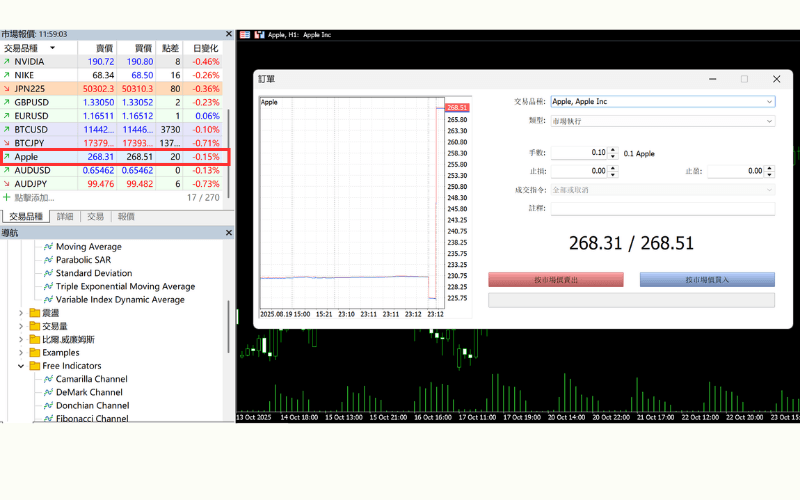
Task: Increase the 手數 volume with up stepper
Action: 611,149
